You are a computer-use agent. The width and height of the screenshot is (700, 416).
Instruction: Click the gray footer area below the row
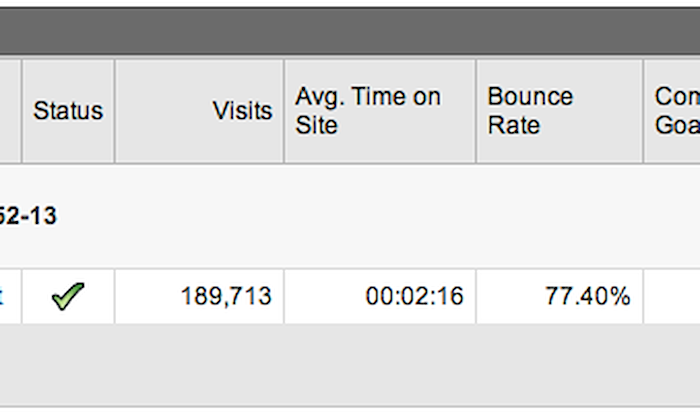[350, 365]
